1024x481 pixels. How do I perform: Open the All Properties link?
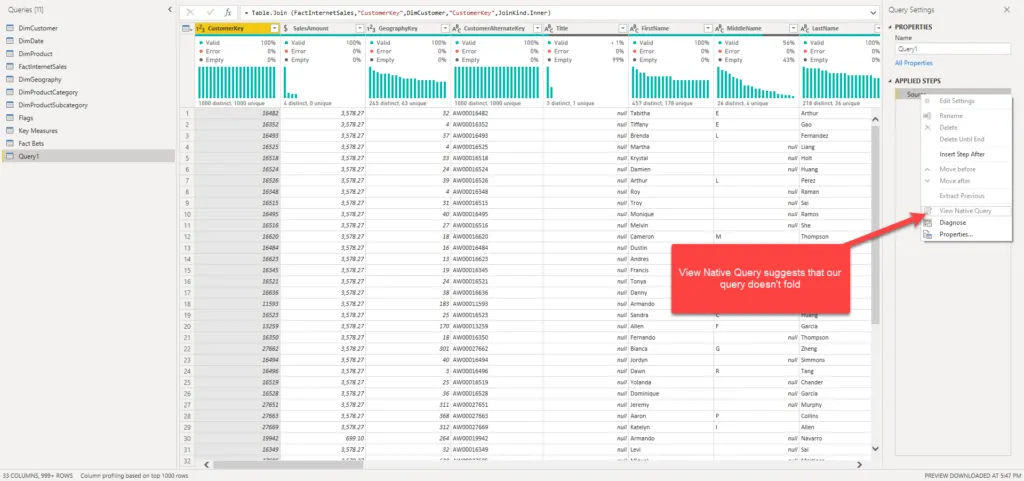[914, 63]
